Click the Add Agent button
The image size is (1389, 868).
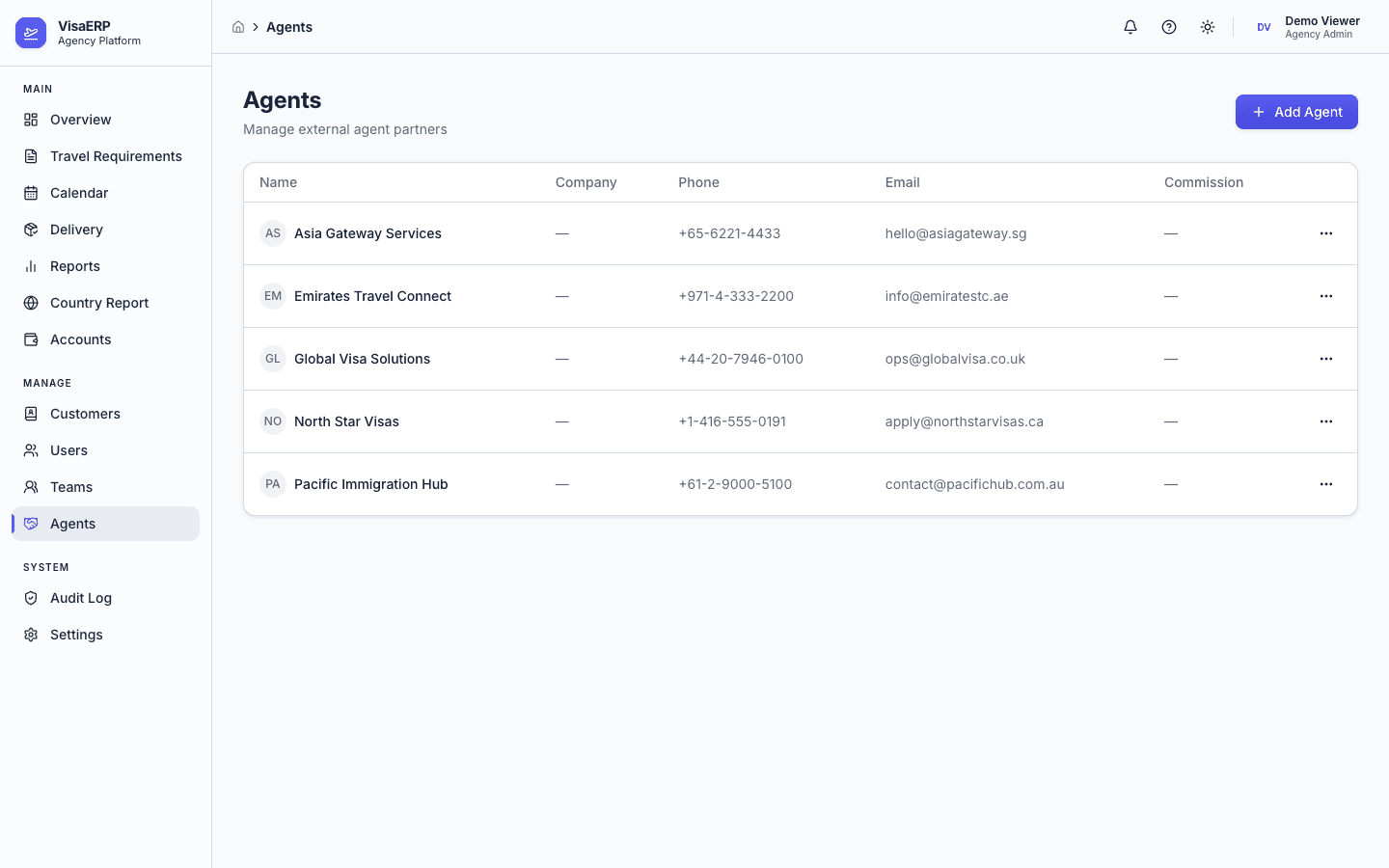(x=1296, y=112)
